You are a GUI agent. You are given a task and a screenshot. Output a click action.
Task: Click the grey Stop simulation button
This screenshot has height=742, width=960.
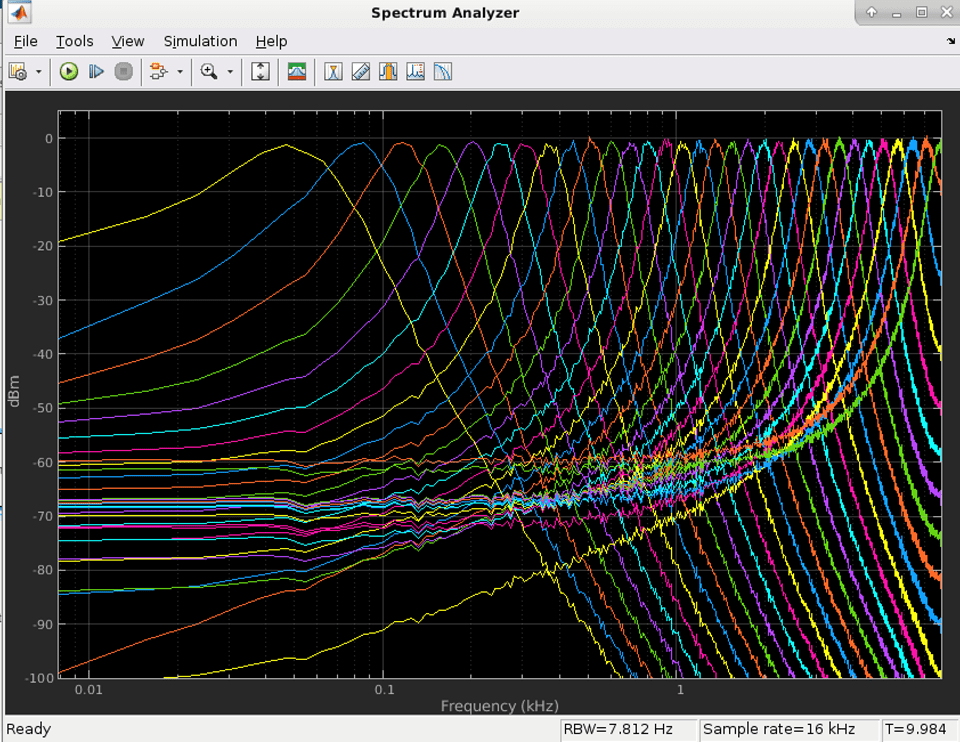[124, 72]
